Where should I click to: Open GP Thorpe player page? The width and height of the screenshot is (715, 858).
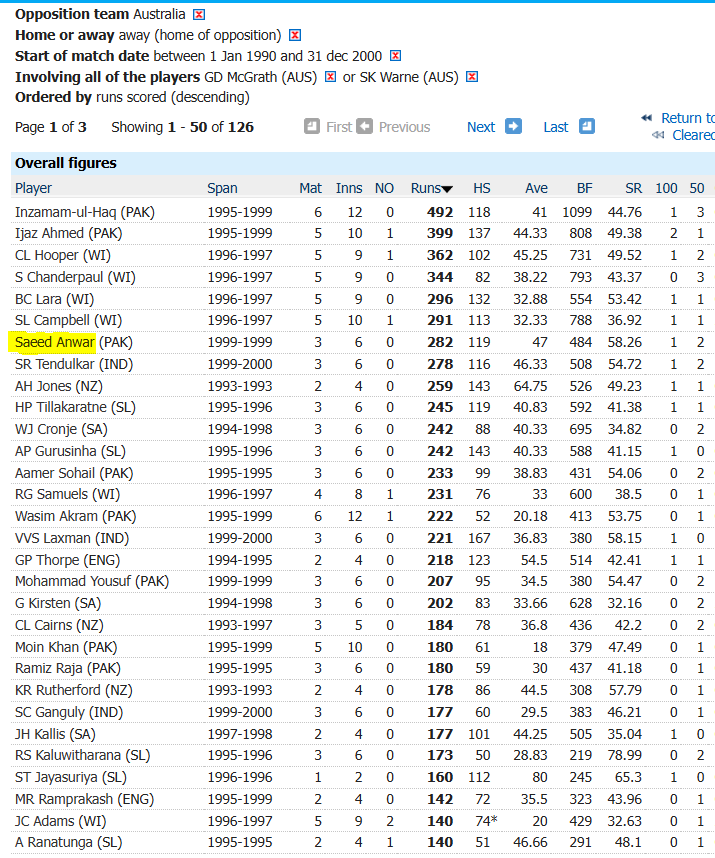47,560
